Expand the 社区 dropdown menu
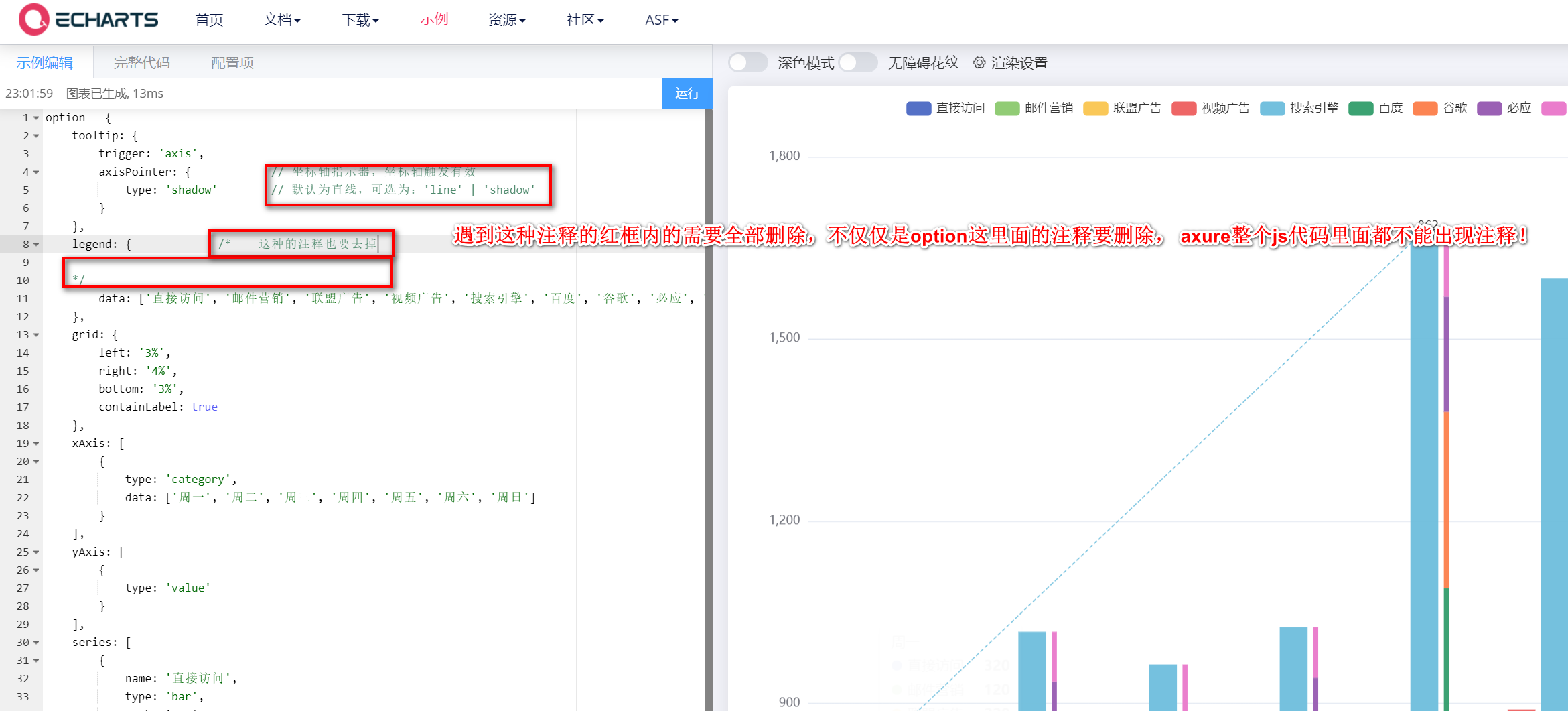The image size is (1568, 711). (x=585, y=20)
